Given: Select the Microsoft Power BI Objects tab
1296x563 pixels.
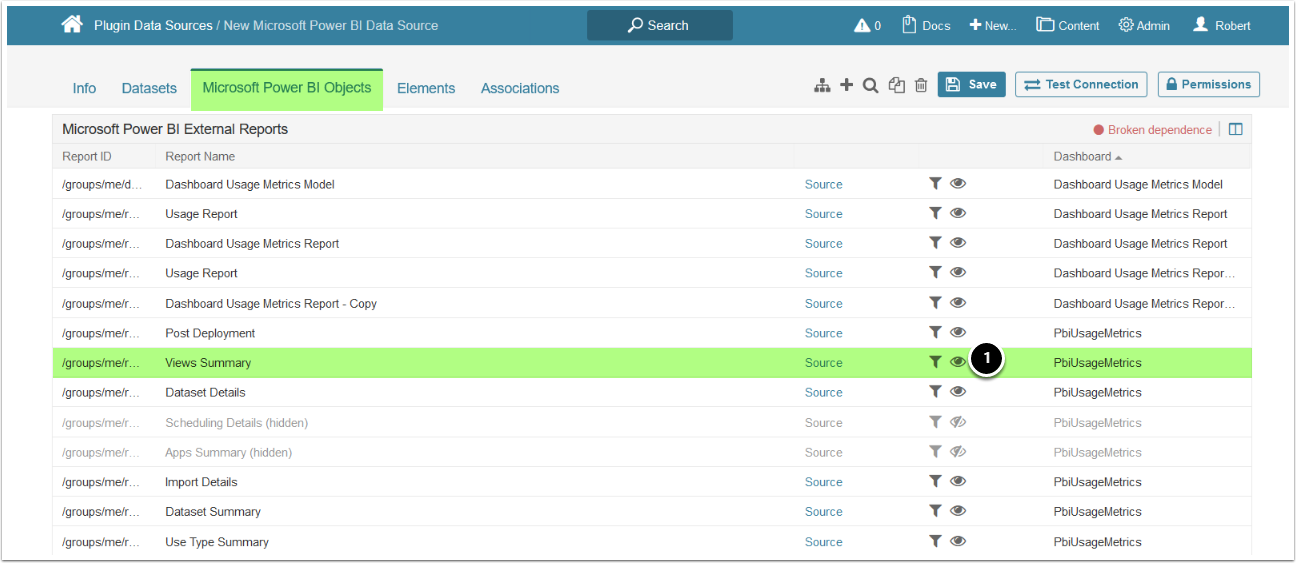Looking at the screenshot, I should tap(287, 89).
